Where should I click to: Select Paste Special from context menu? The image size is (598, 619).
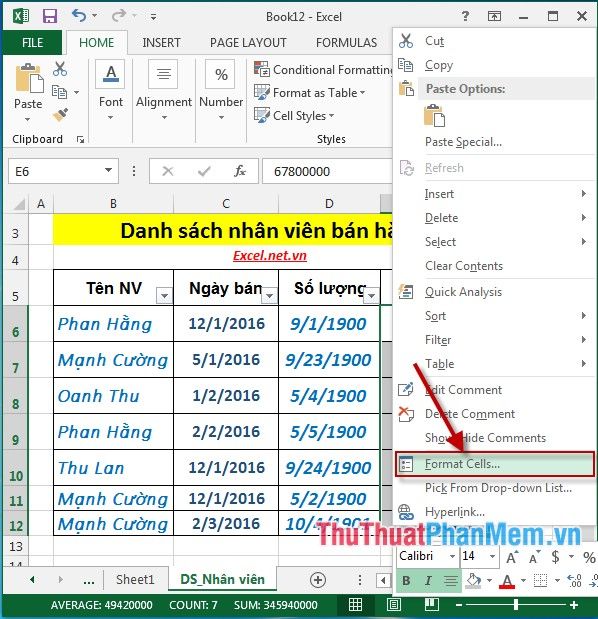pyautogui.click(x=495, y=142)
